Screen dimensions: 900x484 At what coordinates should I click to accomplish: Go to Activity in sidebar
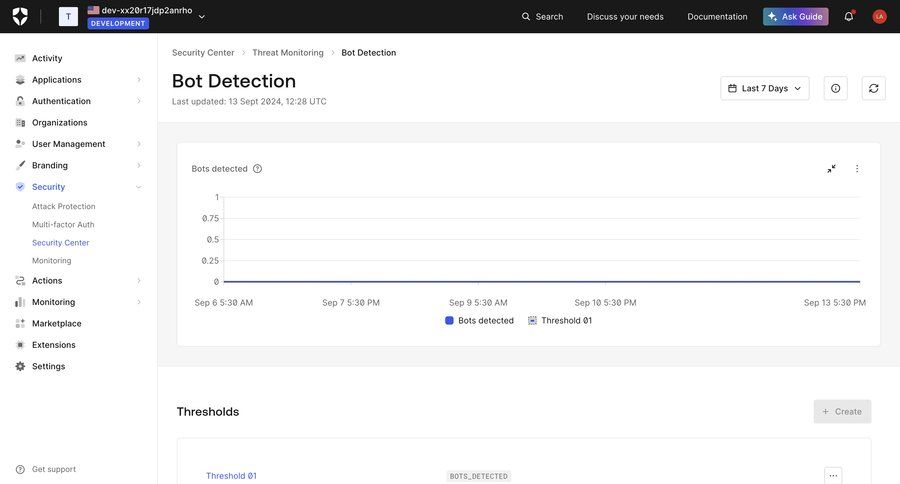pyautogui.click(x=47, y=58)
